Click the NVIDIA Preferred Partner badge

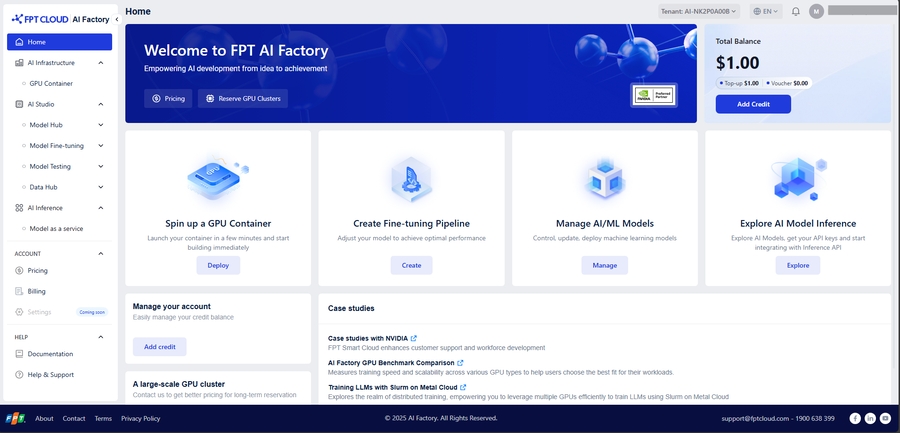click(655, 95)
